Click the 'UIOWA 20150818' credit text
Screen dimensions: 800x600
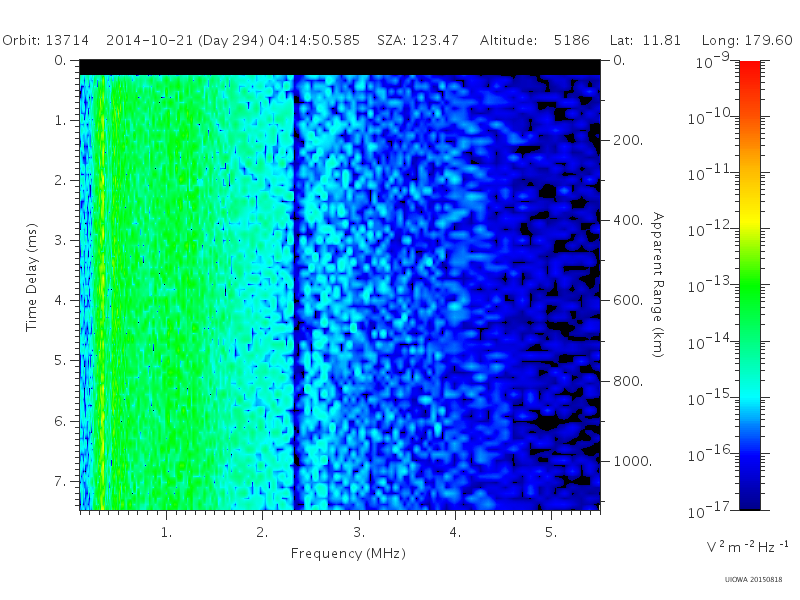(753, 580)
